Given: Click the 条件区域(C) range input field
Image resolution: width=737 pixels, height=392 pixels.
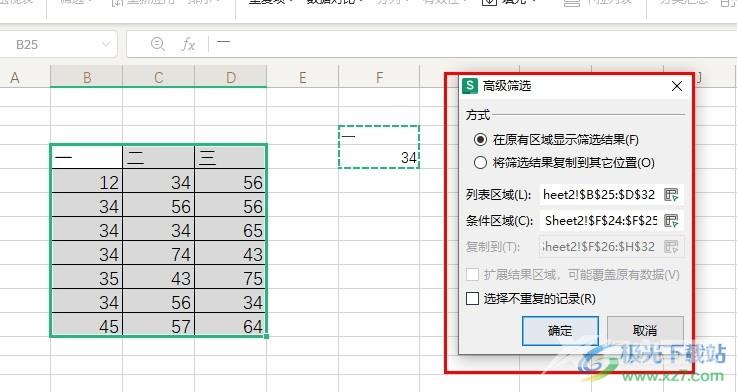Looking at the screenshot, I should click(600, 220).
